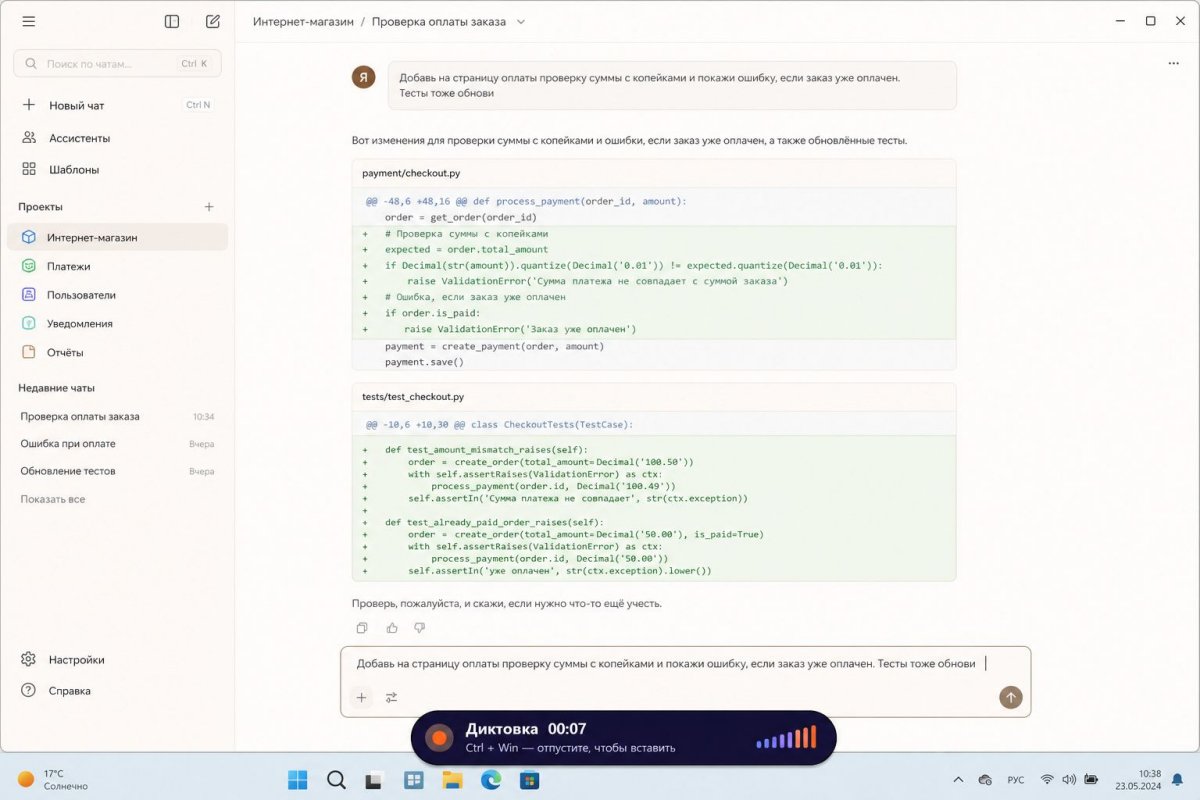
Task: Click the payment/checkout.py file header
Action: point(654,173)
